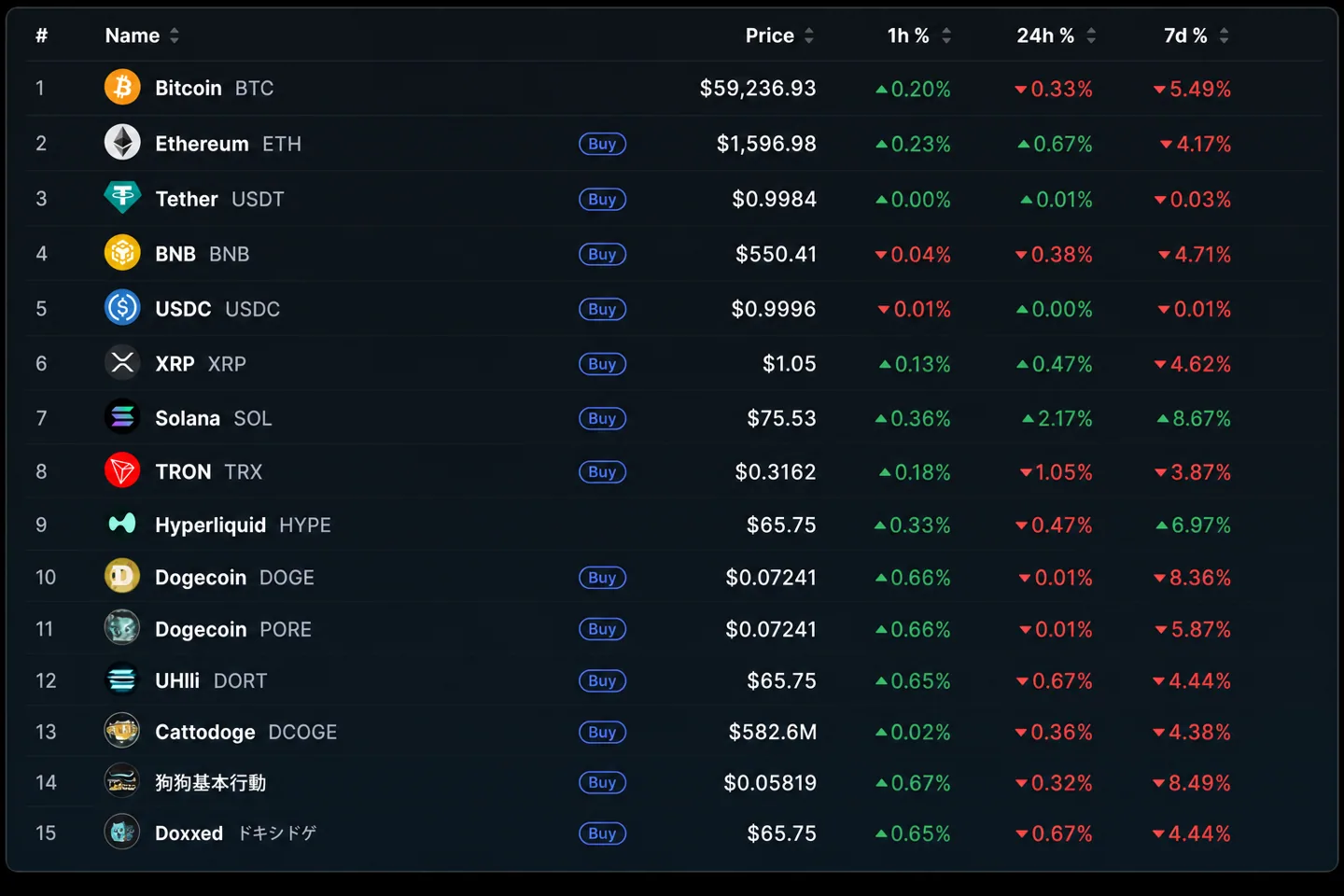1344x896 pixels.
Task: Open the blue USDC coin icon
Action: pos(122,308)
